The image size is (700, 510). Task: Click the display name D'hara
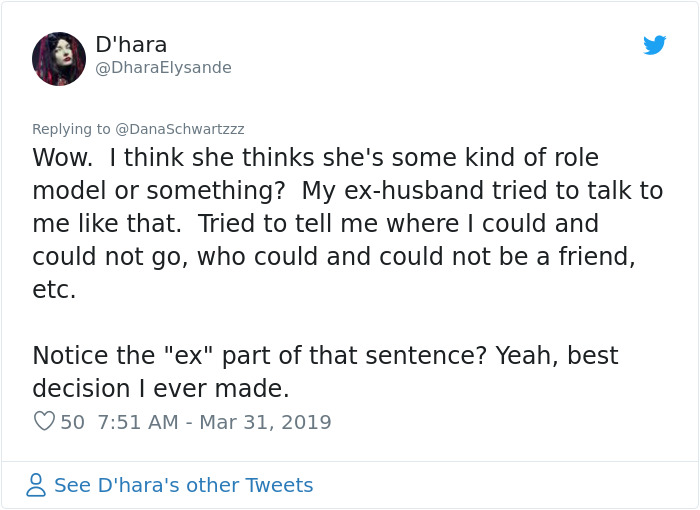pyautogui.click(x=131, y=45)
